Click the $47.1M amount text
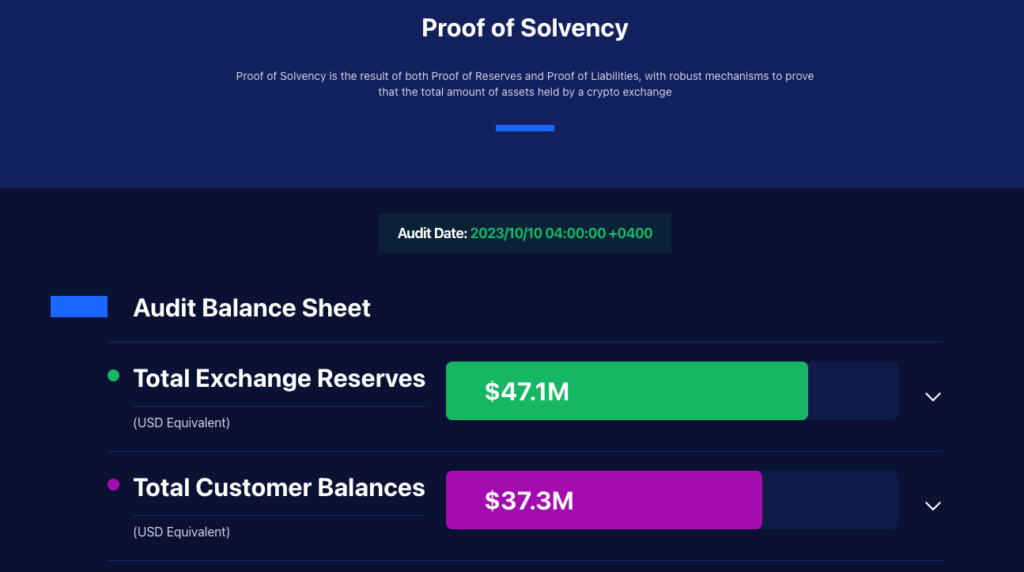 coord(527,392)
